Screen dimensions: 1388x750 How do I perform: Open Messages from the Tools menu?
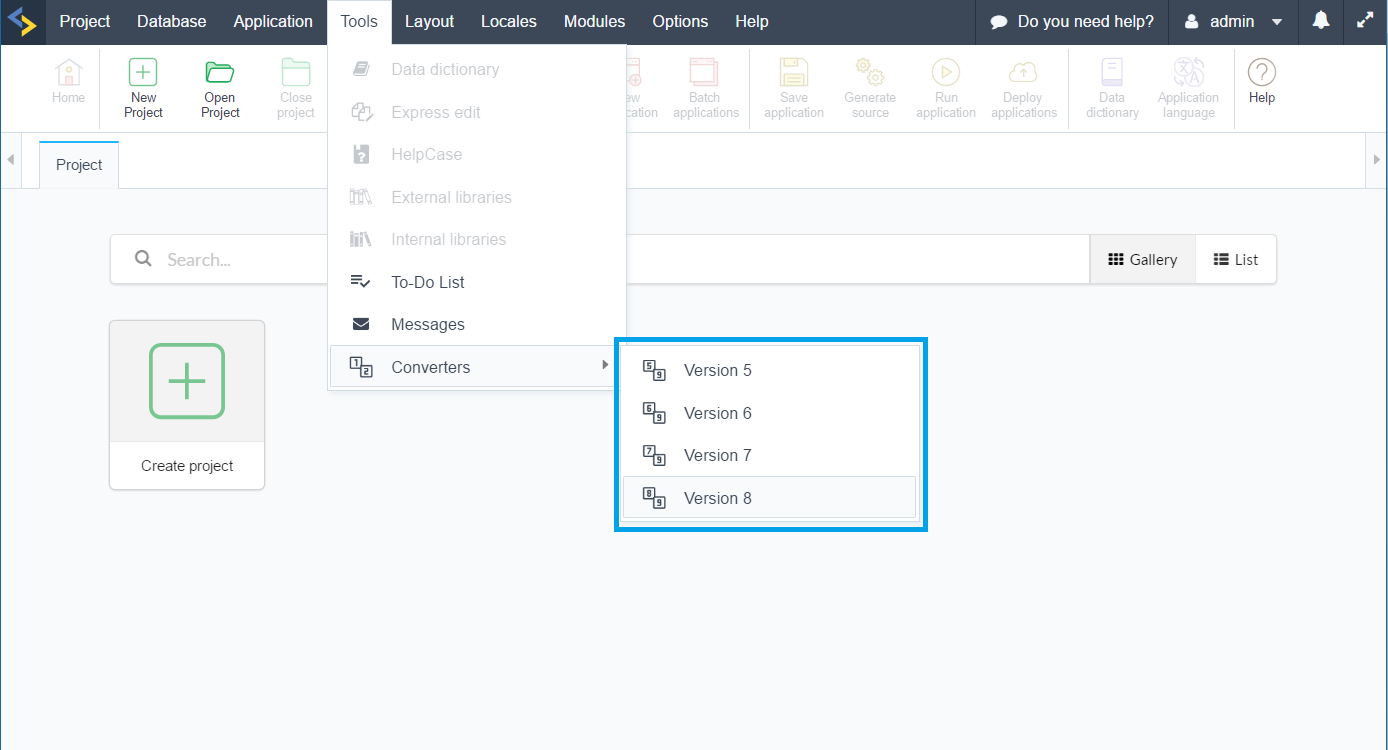click(428, 325)
